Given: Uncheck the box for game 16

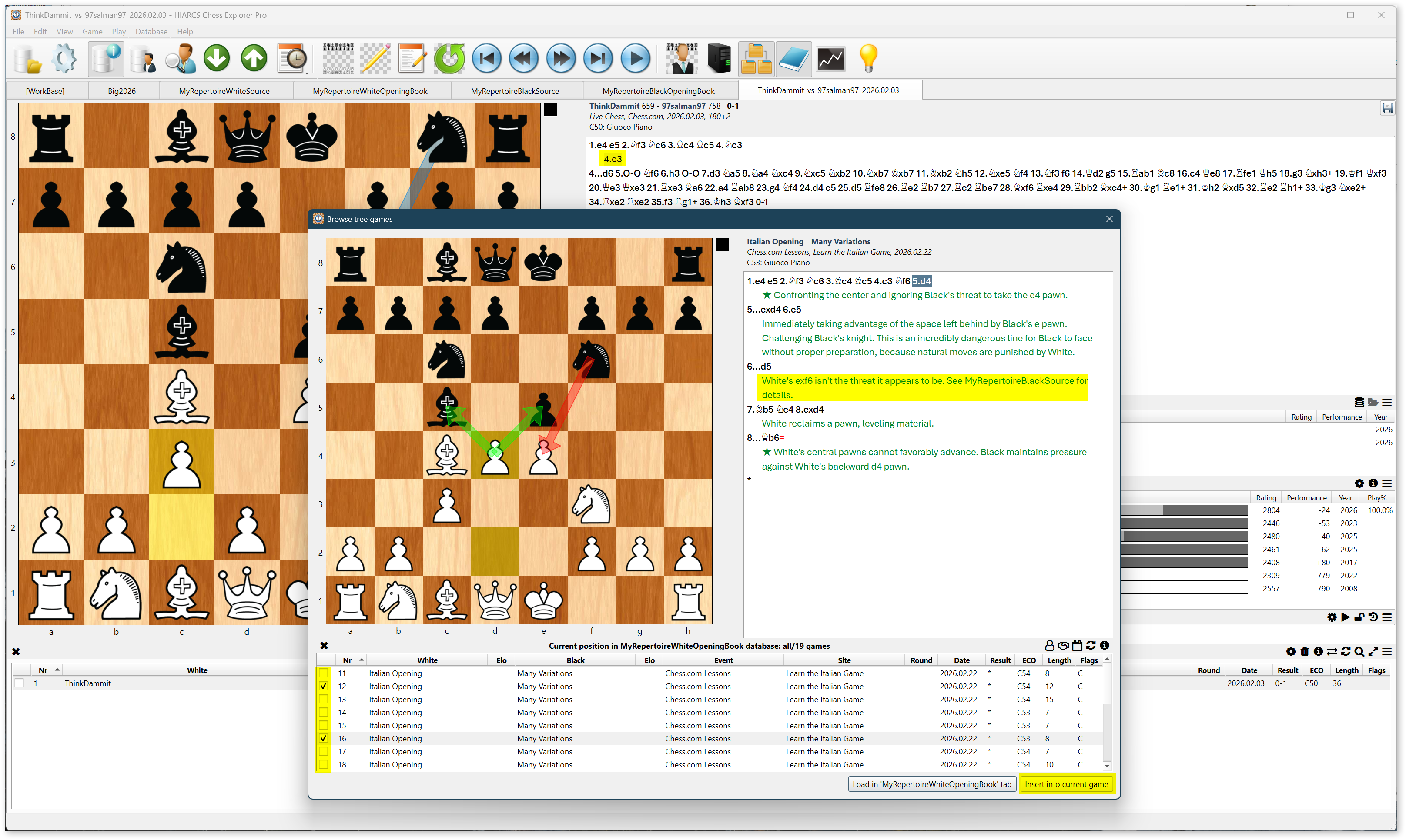Looking at the screenshot, I should point(323,738).
